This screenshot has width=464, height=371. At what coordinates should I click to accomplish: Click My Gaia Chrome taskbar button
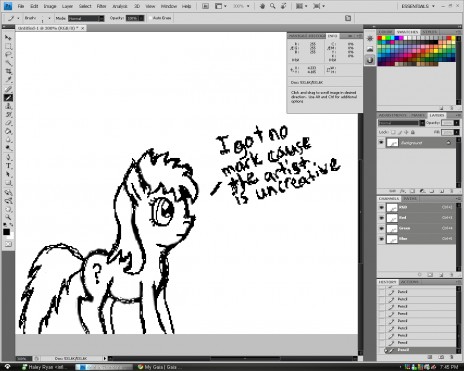(x=162, y=367)
